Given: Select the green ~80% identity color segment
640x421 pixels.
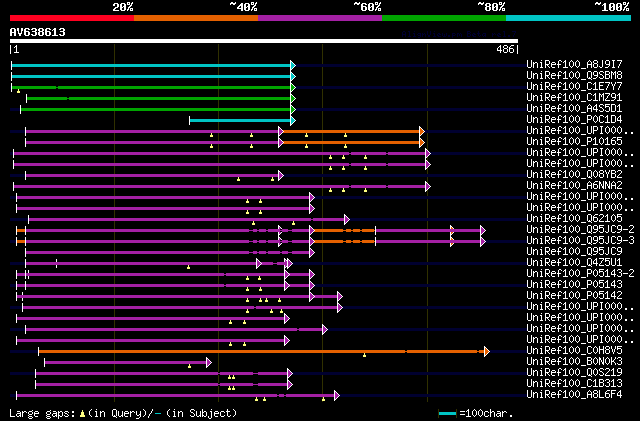Looking at the screenshot, I should (444, 18).
